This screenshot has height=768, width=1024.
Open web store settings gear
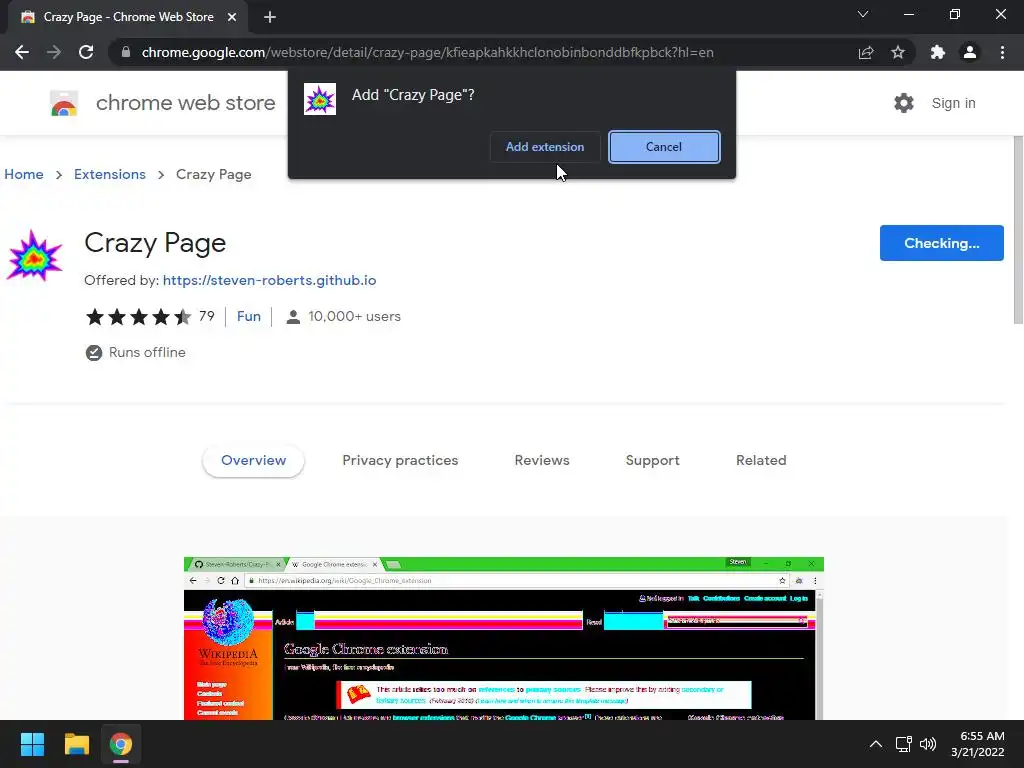(904, 103)
